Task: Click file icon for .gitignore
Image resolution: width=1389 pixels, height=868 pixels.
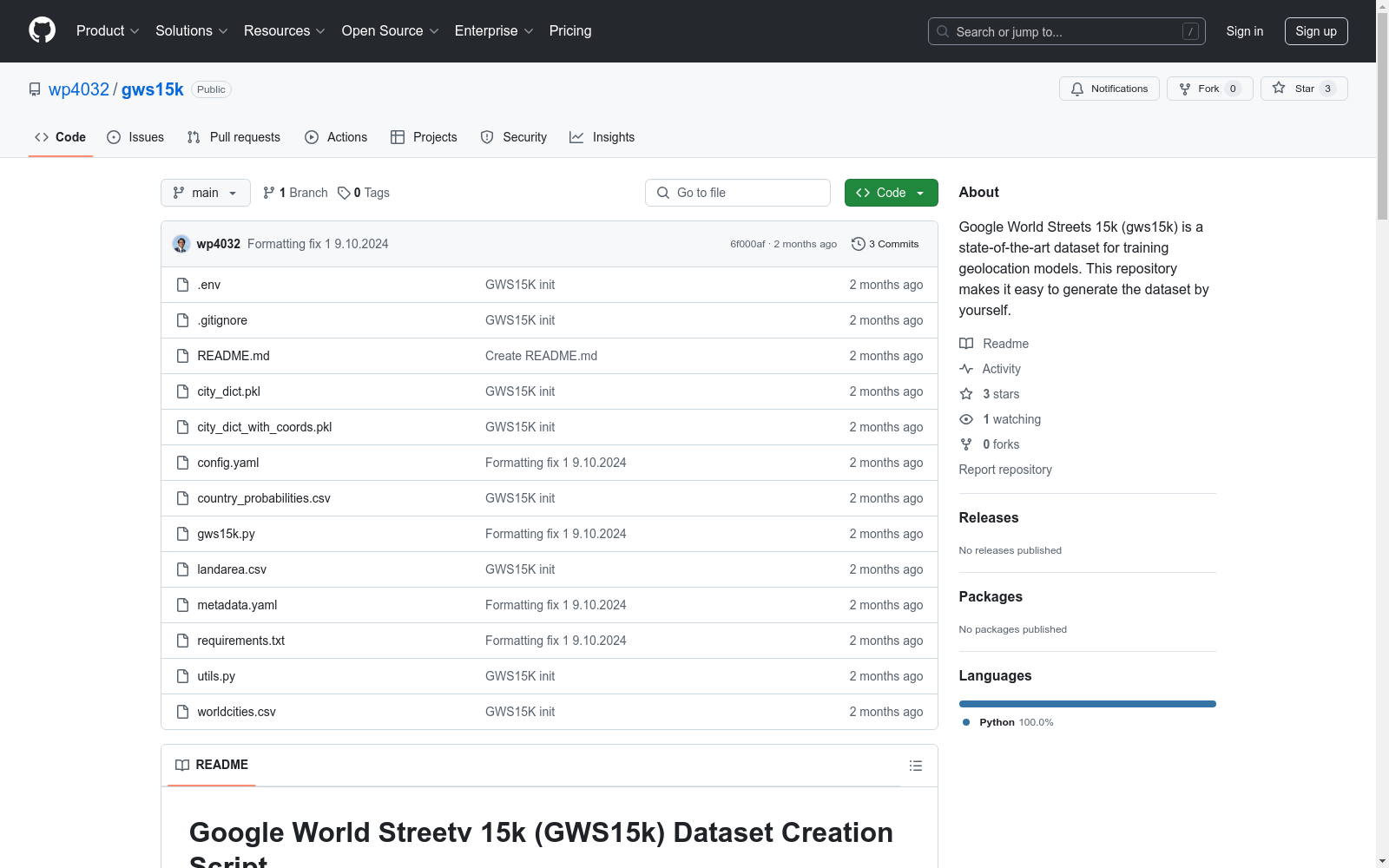Action: (x=182, y=320)
